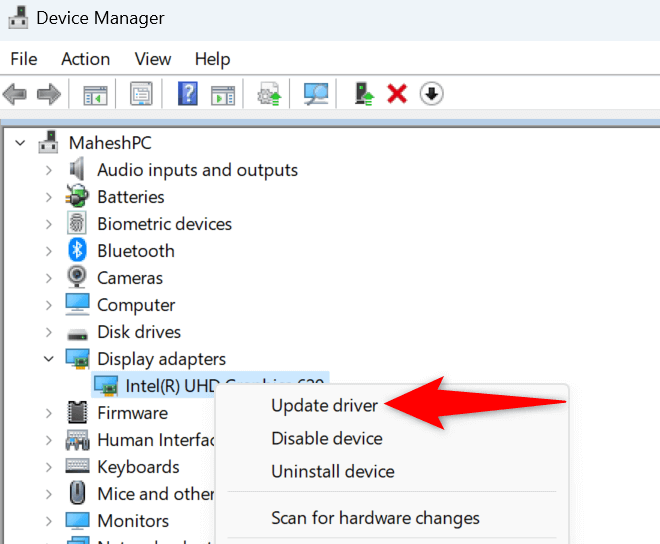Click the Keyboards icon
Image resolution: width=660 pixels, height=544 pixels.
(x=77, y=466)
